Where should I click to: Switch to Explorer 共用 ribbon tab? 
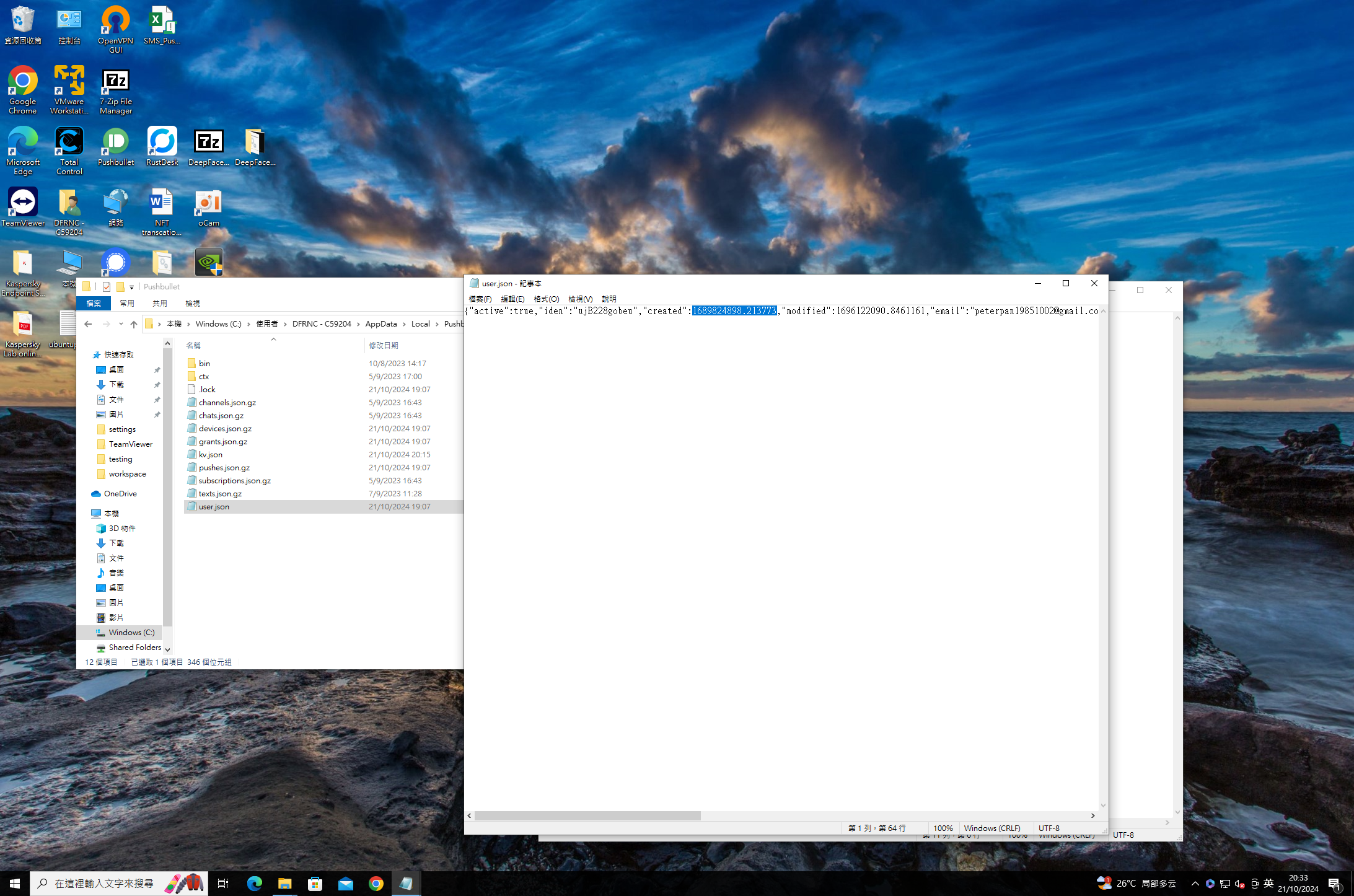[160, 303]
